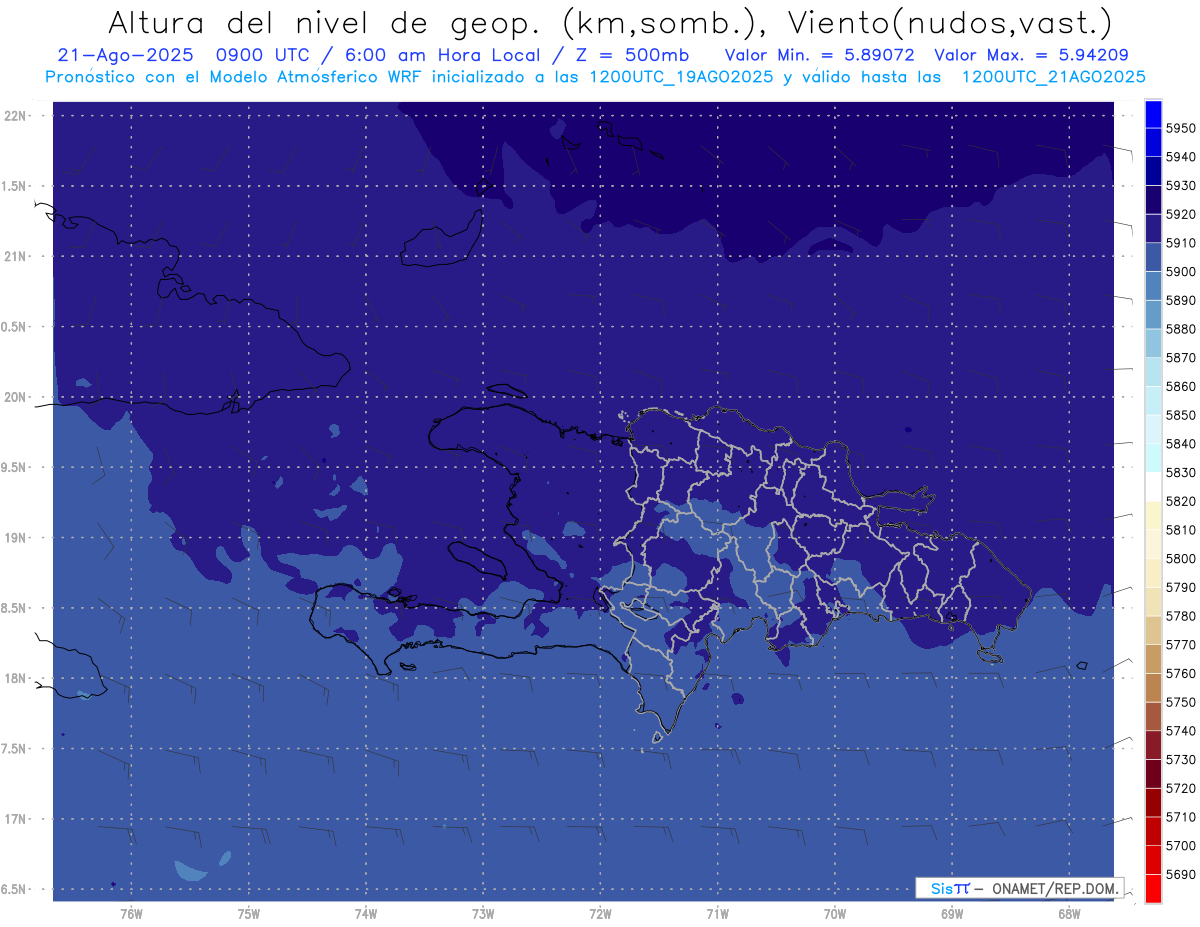Pick the color band between 5910 and 5920

pos(1153,229)
